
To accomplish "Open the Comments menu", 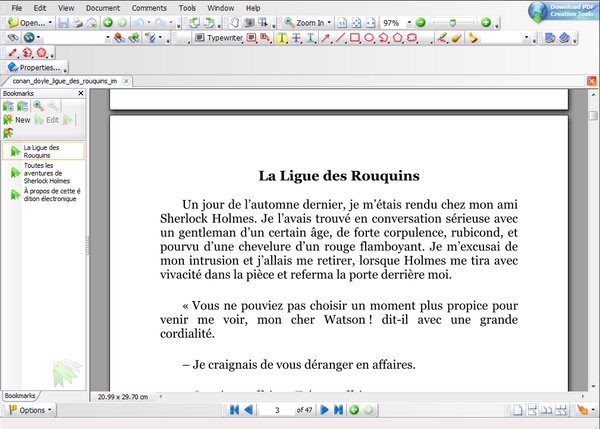I will point(149,7).
